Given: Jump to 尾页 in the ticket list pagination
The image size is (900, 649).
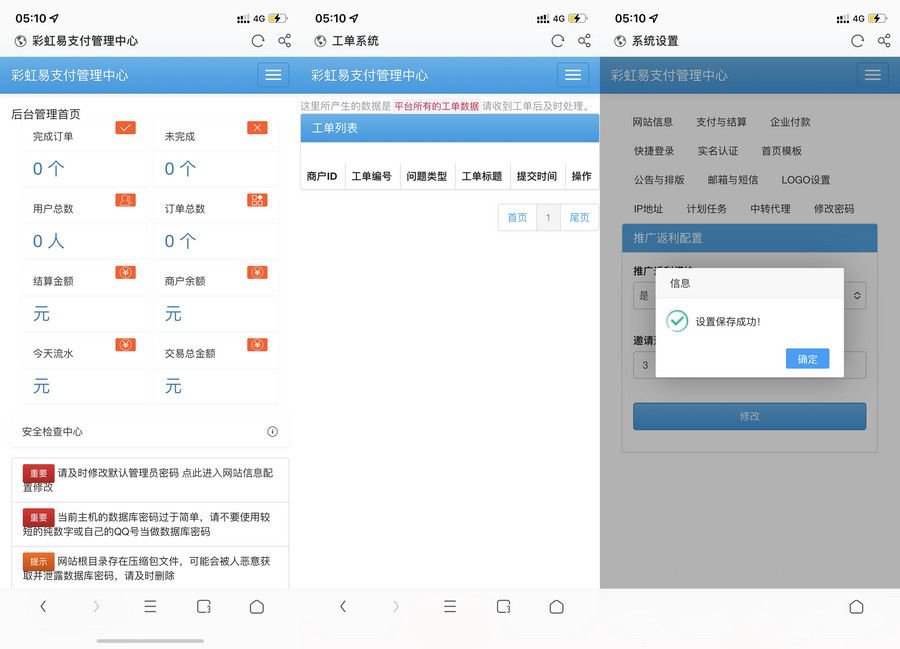Looking at the screenshot, I should [578, 217].
